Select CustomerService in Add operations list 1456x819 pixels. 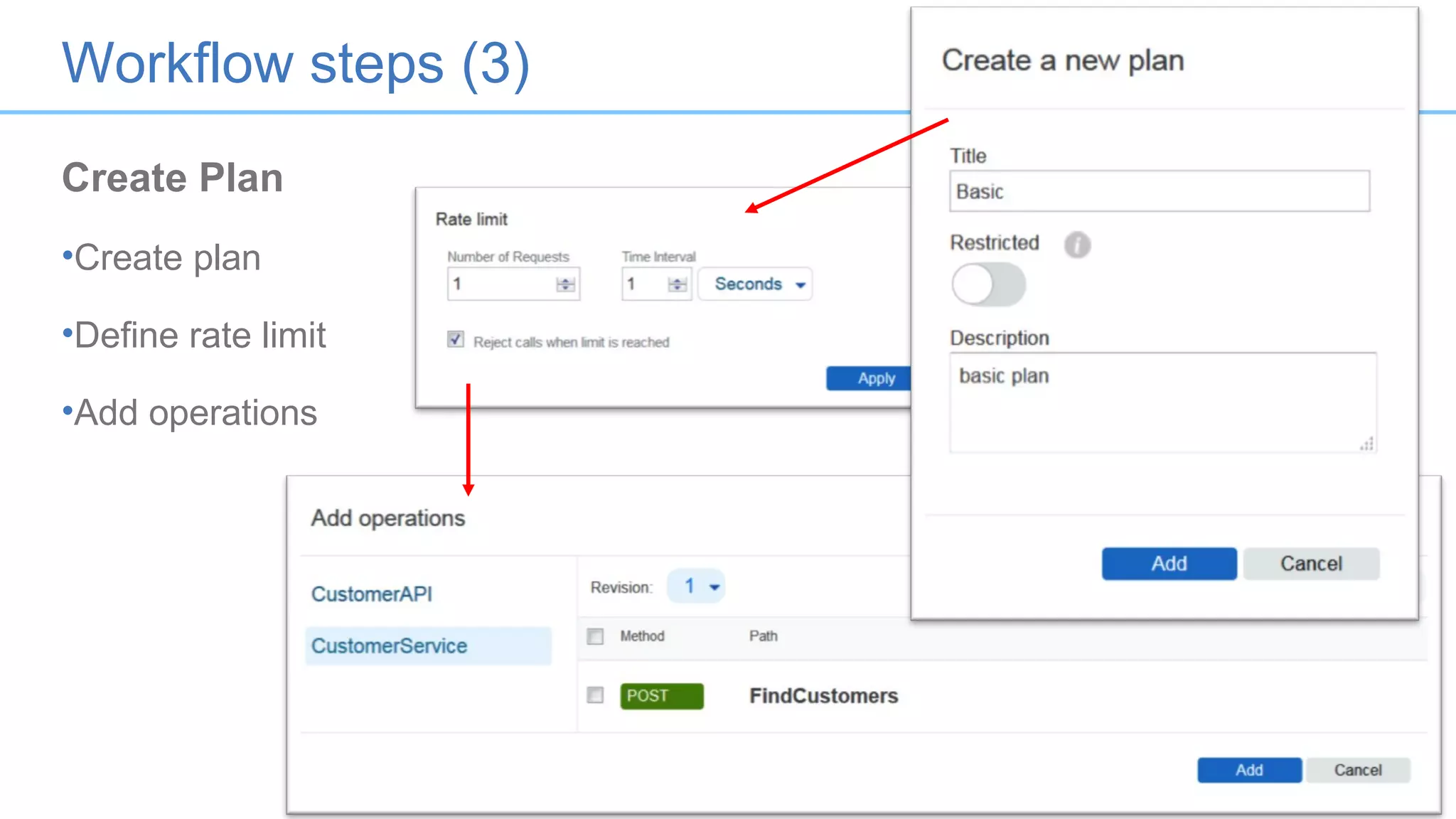coord(428,646)
